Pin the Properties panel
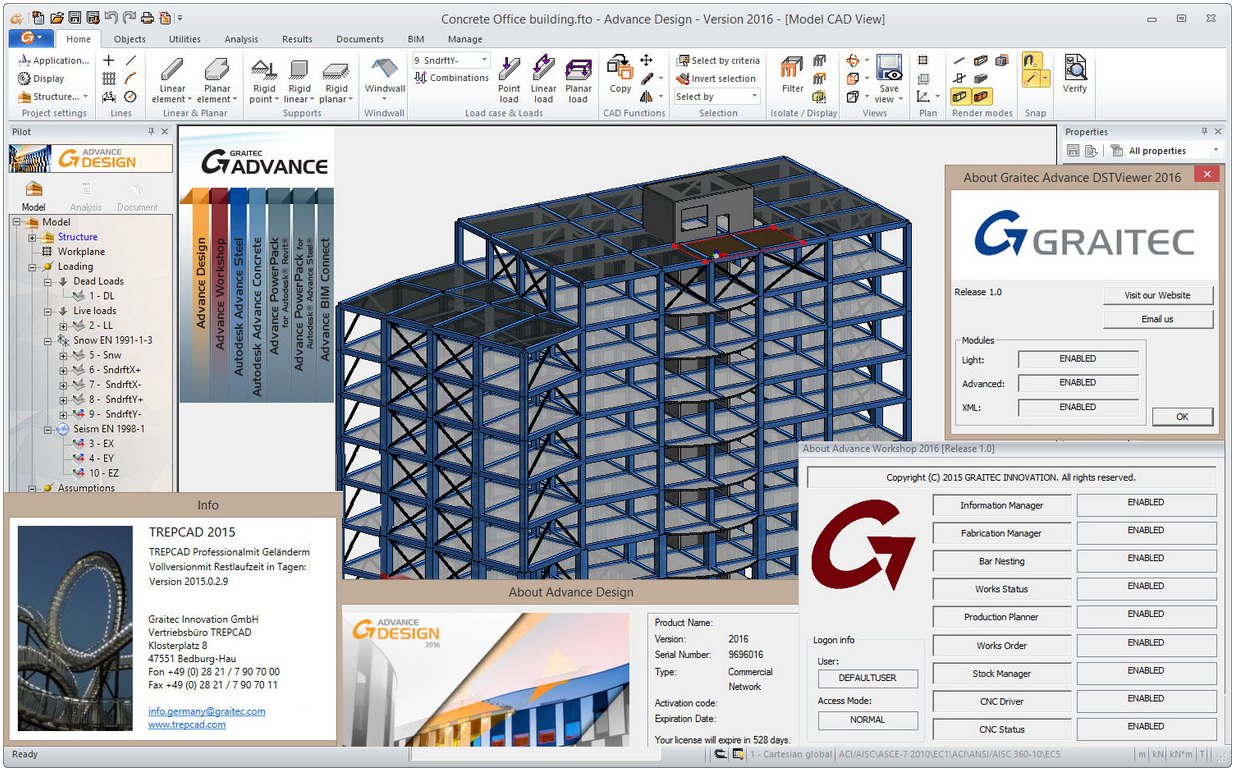The height and width of the screenshot is (769, 1234). tap(1205, 132)
